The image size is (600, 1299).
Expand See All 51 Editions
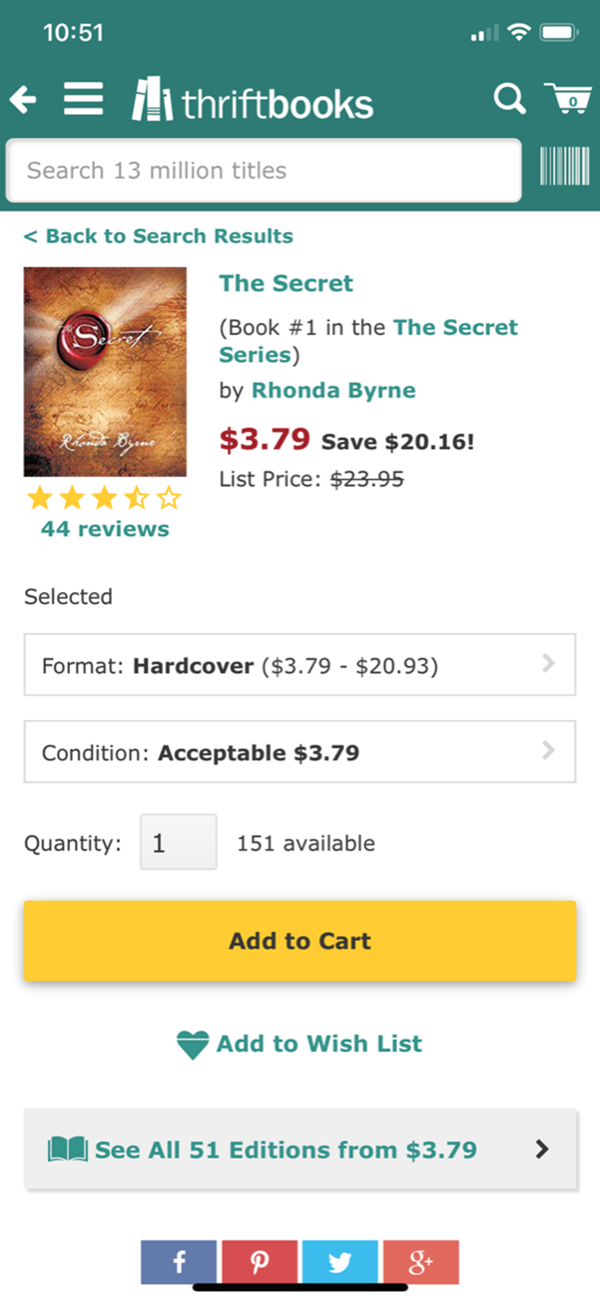[300, 1150]
